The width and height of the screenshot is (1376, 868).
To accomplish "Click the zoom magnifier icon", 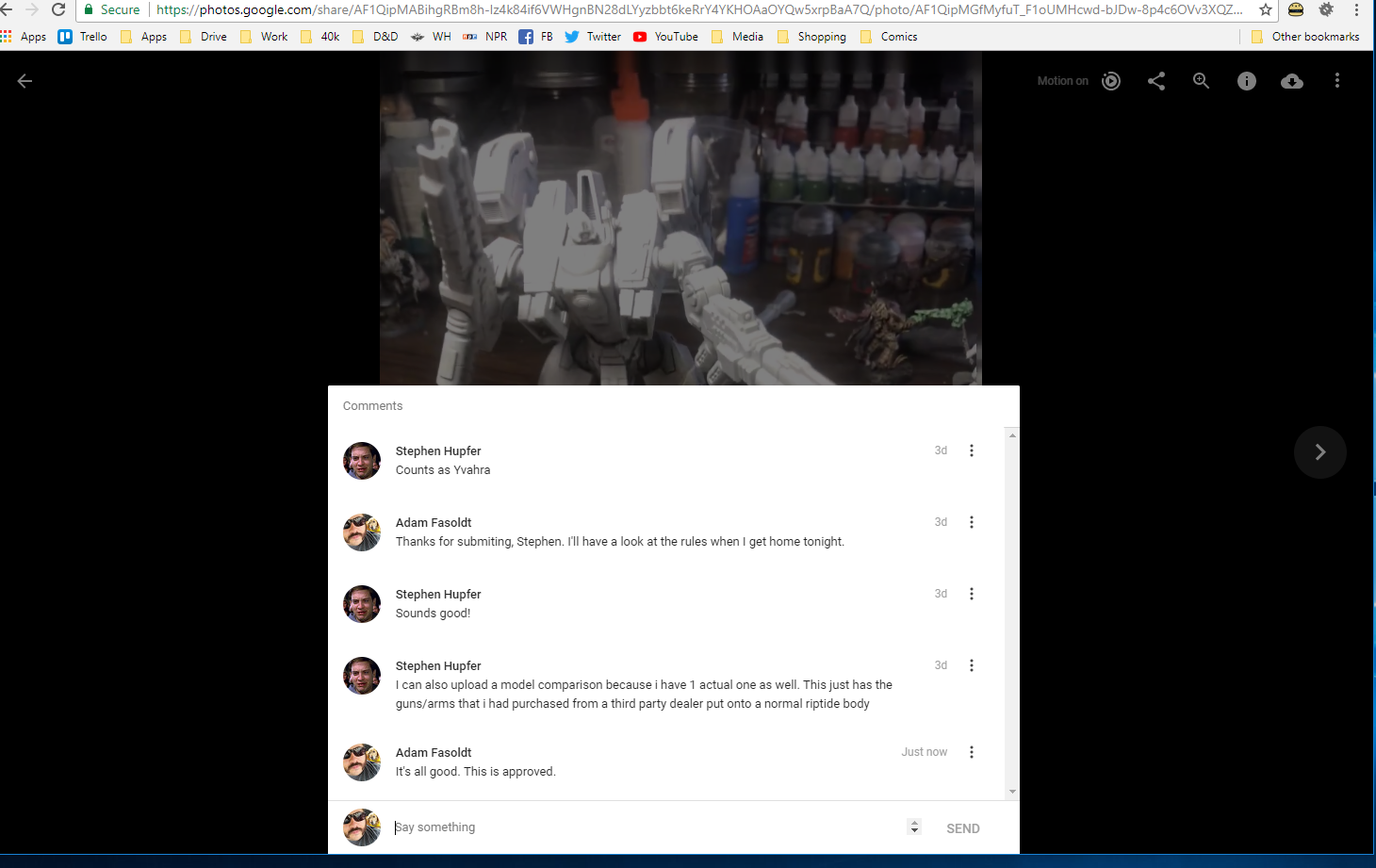I will 1202,81.
